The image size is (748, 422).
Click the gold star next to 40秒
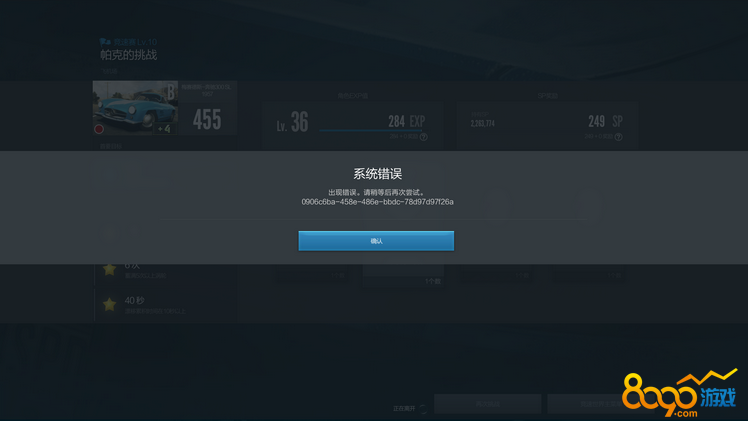pyautogui.click(x=109, y=304)
